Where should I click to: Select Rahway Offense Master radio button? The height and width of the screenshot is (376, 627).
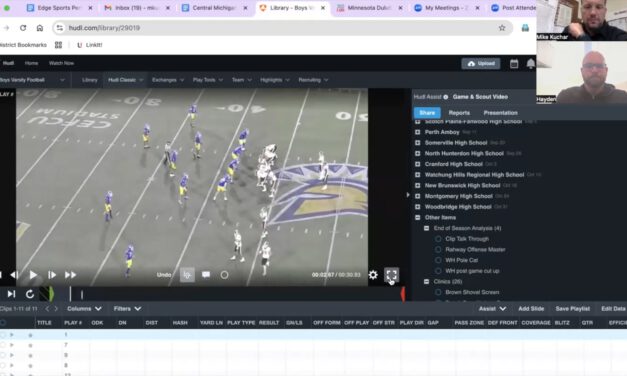[438, 250]
